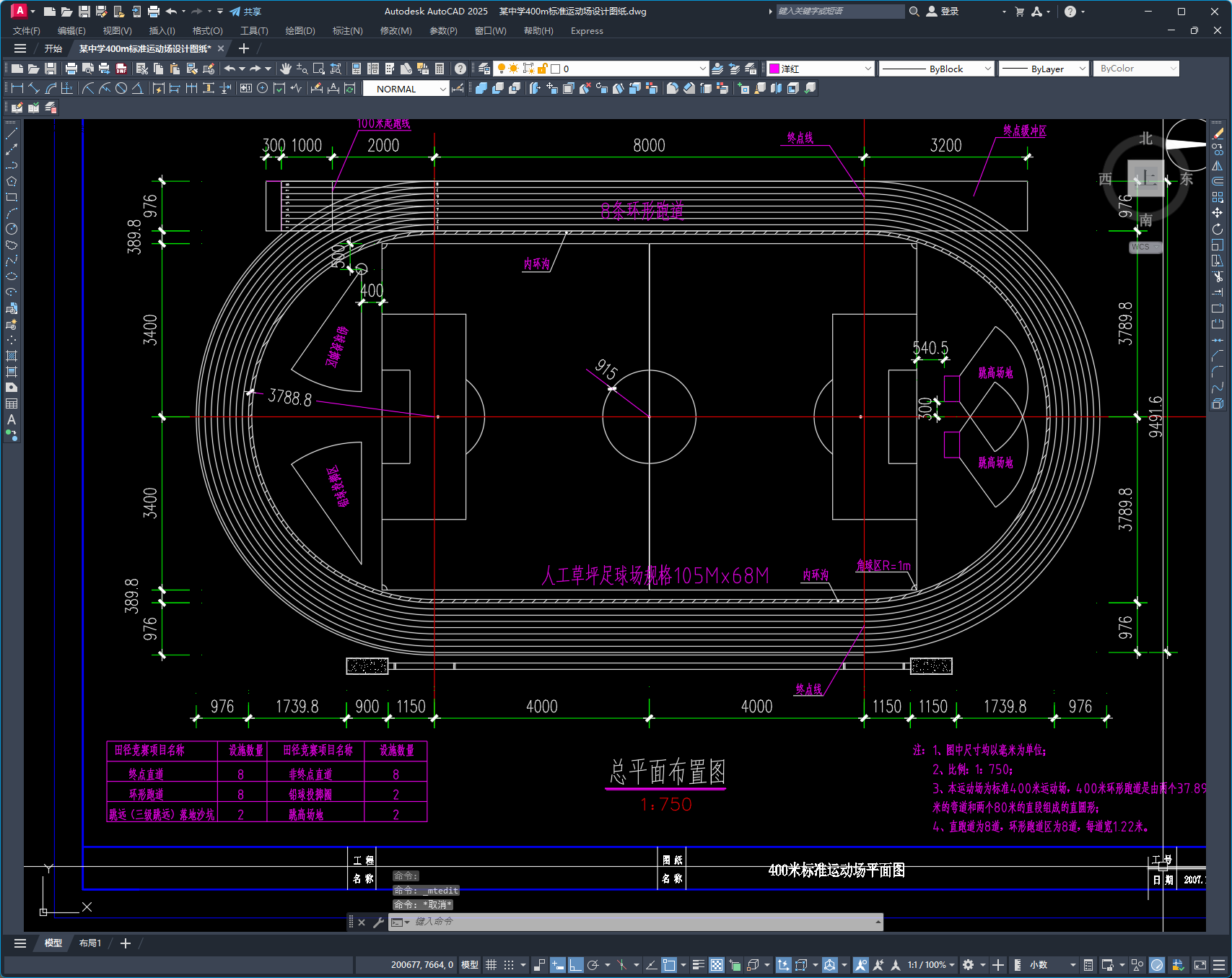
Task: Click the Plot (print) icon in the standard toolbar
Action: [x=71, y=69]
